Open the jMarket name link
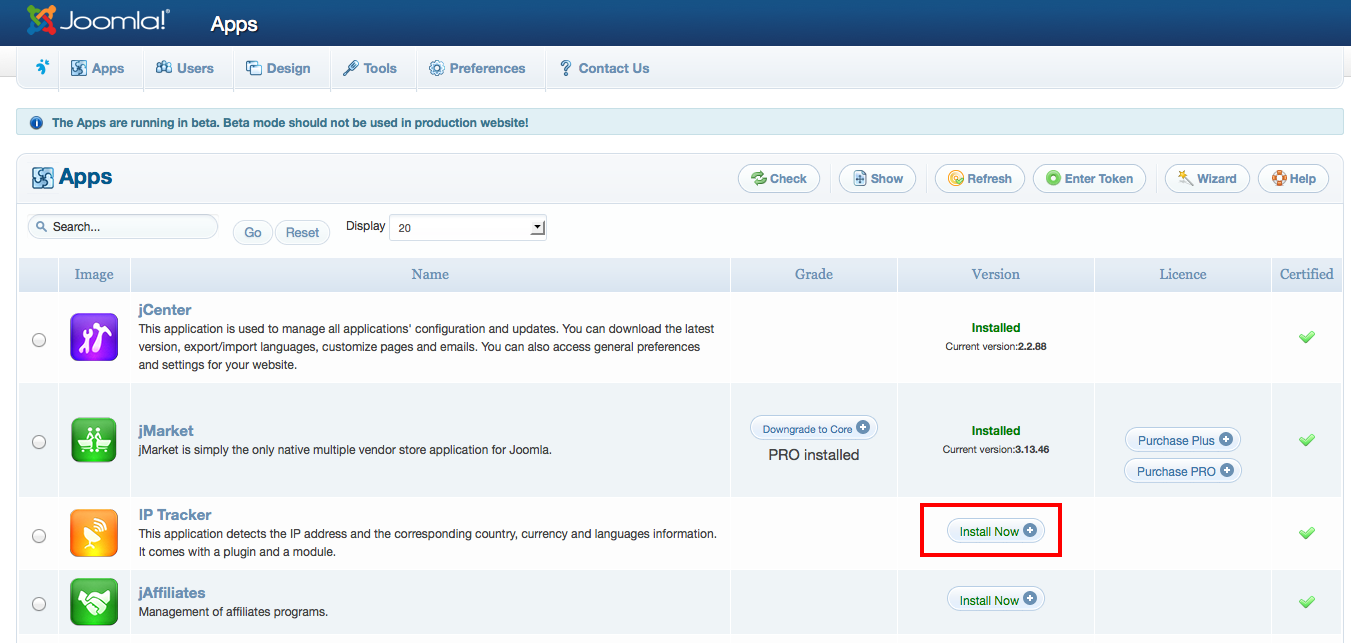The width and height of the screenshot is (1351, 643). pyautogui.click(x=165, y=431)
